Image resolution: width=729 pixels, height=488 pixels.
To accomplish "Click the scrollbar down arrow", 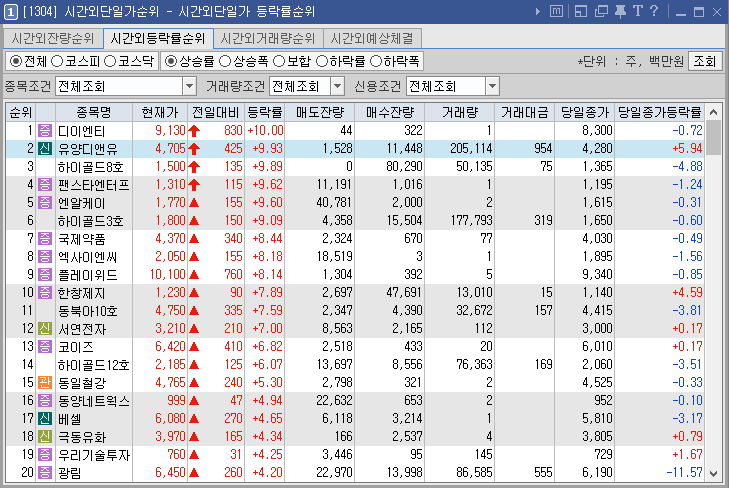I will tap(714, 474).
